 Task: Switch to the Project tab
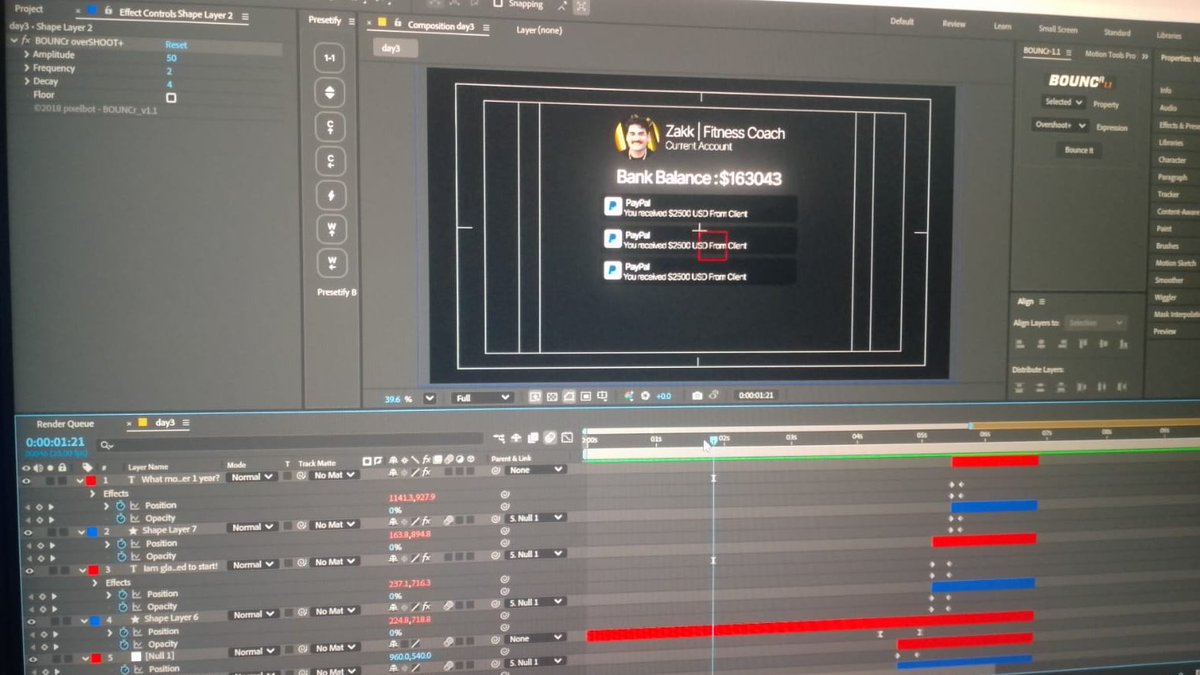click(x=29, y=9)
